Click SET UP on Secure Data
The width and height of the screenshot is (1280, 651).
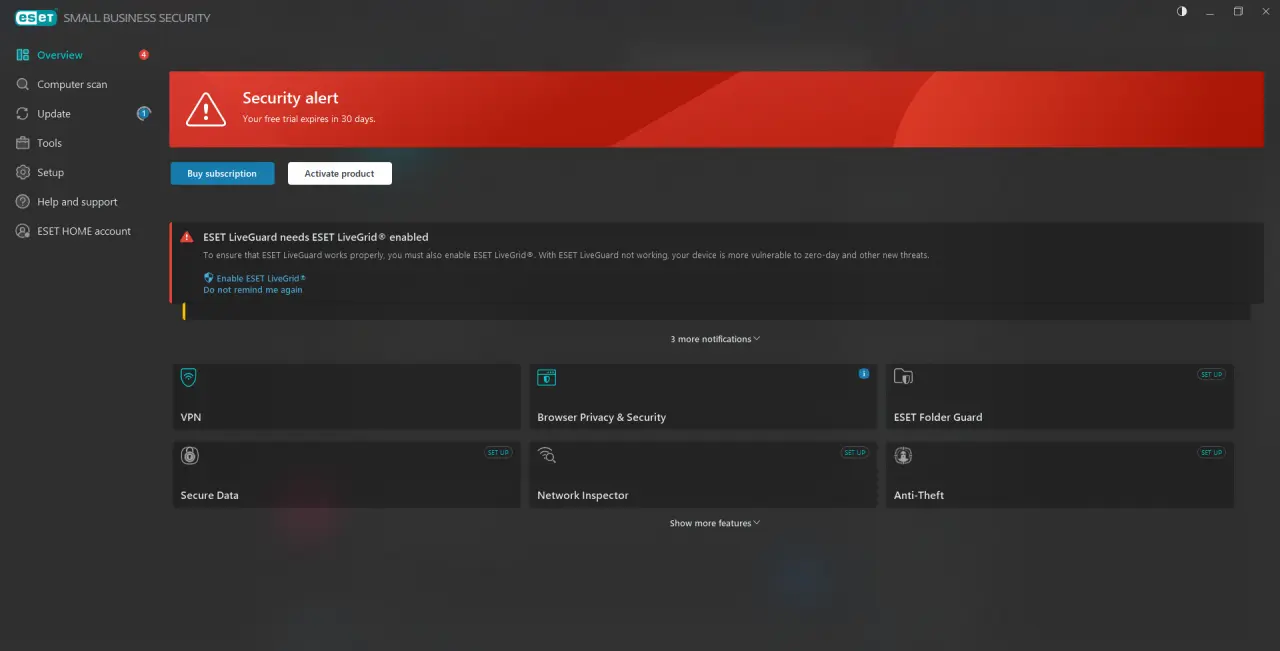(498, 452)
